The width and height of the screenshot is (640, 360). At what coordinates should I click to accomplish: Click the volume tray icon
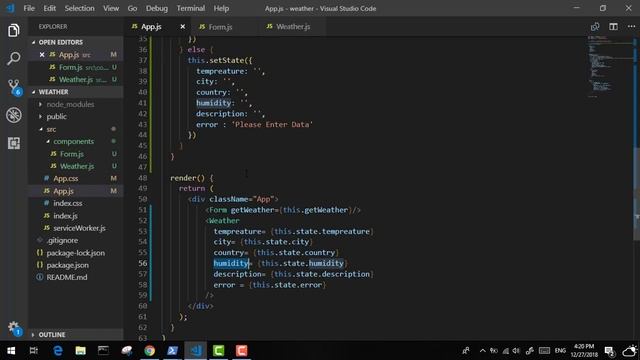point(516,351)
